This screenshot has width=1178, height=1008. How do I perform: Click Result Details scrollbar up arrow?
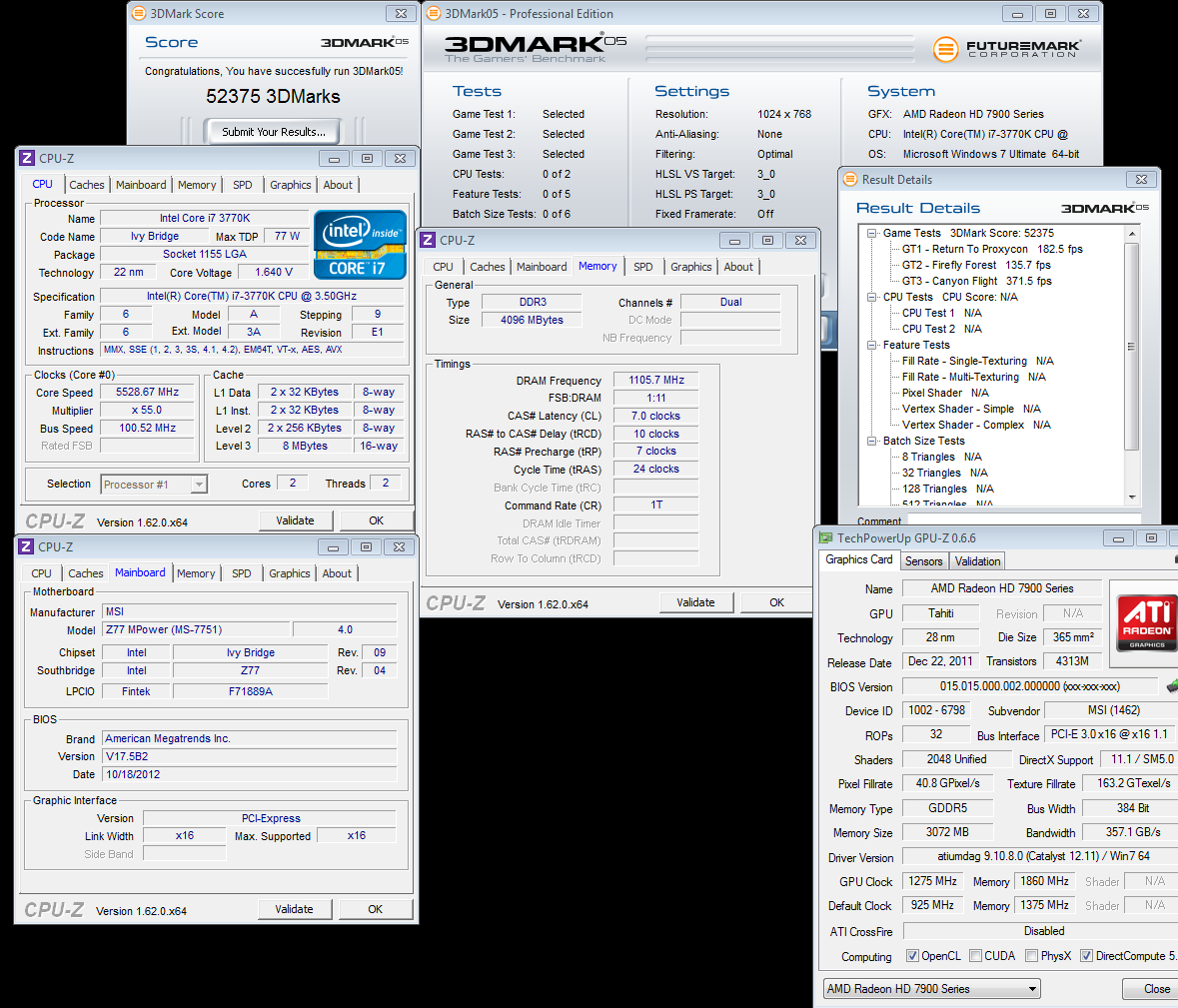1132,234
